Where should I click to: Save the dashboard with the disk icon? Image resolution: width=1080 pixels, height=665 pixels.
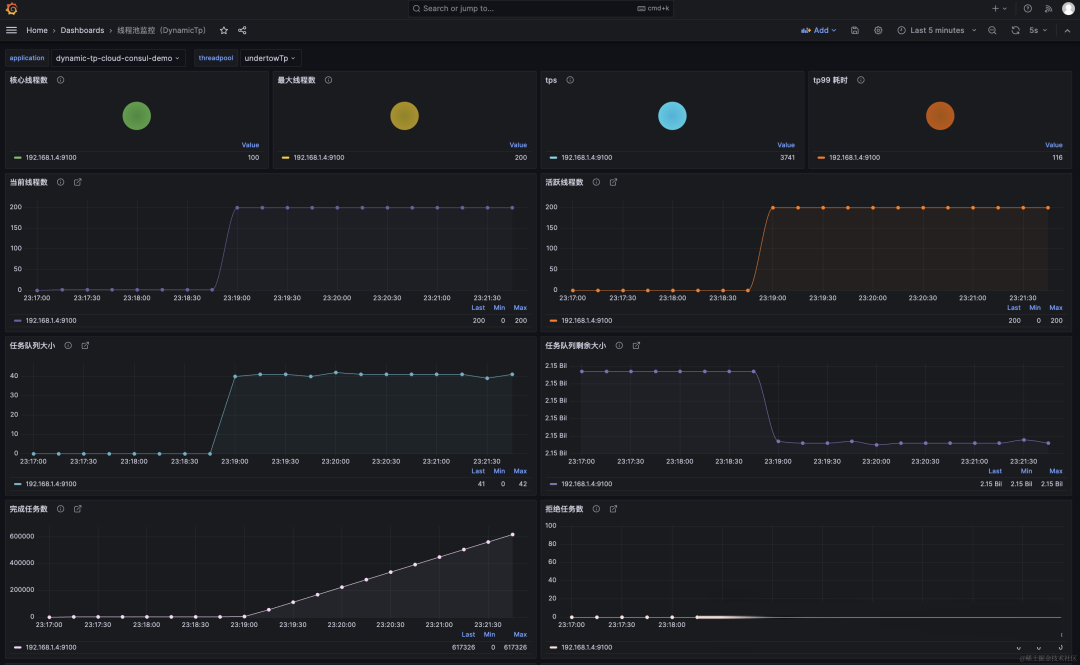[855, 30]
